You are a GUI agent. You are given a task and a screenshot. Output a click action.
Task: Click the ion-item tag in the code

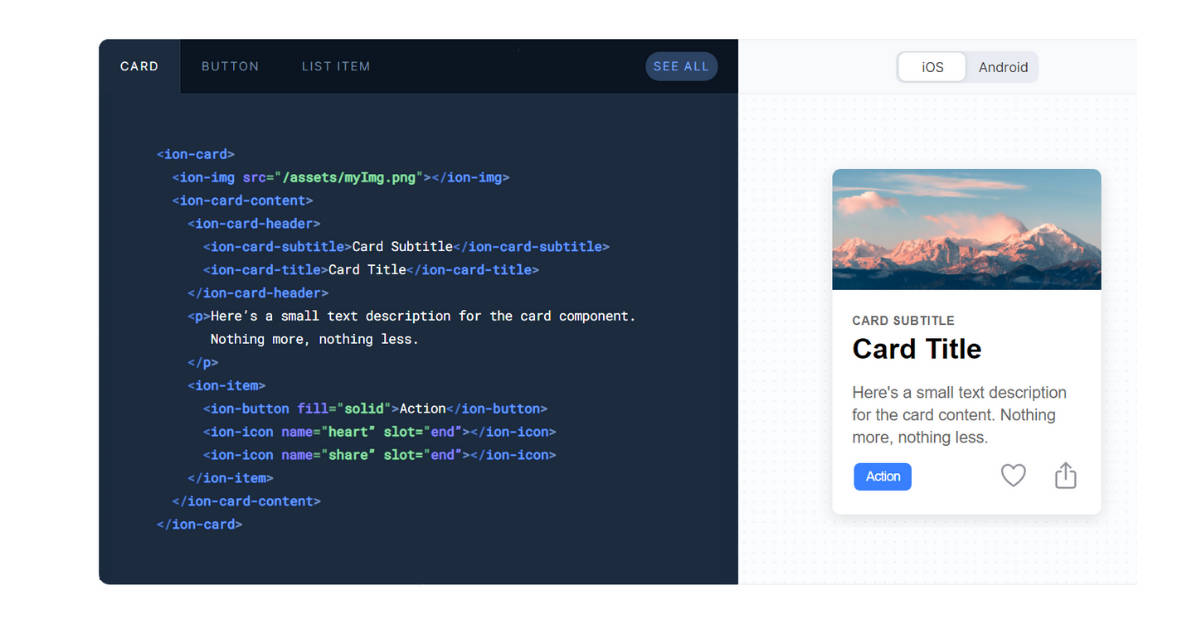[x=227, y=385]
